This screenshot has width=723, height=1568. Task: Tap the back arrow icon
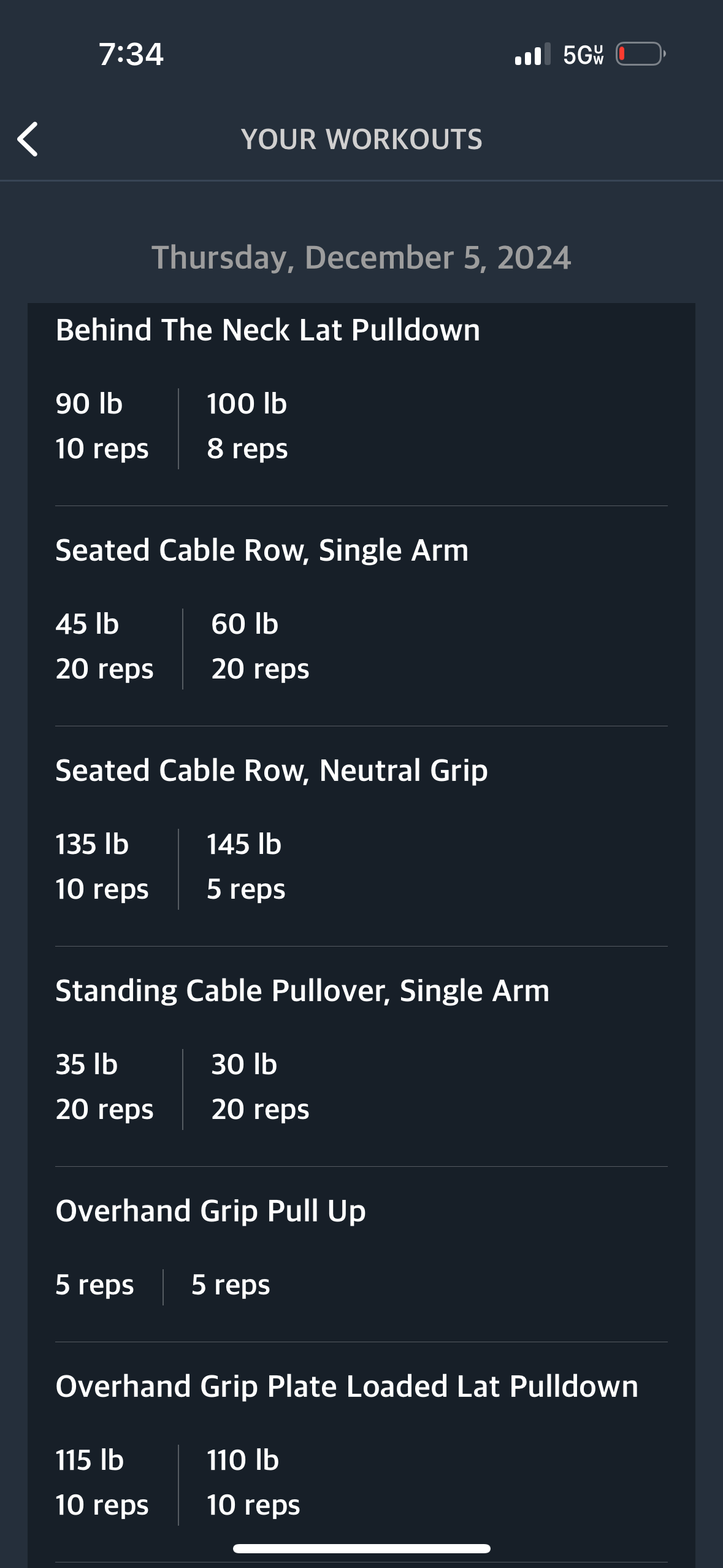[x=28, y=139]
